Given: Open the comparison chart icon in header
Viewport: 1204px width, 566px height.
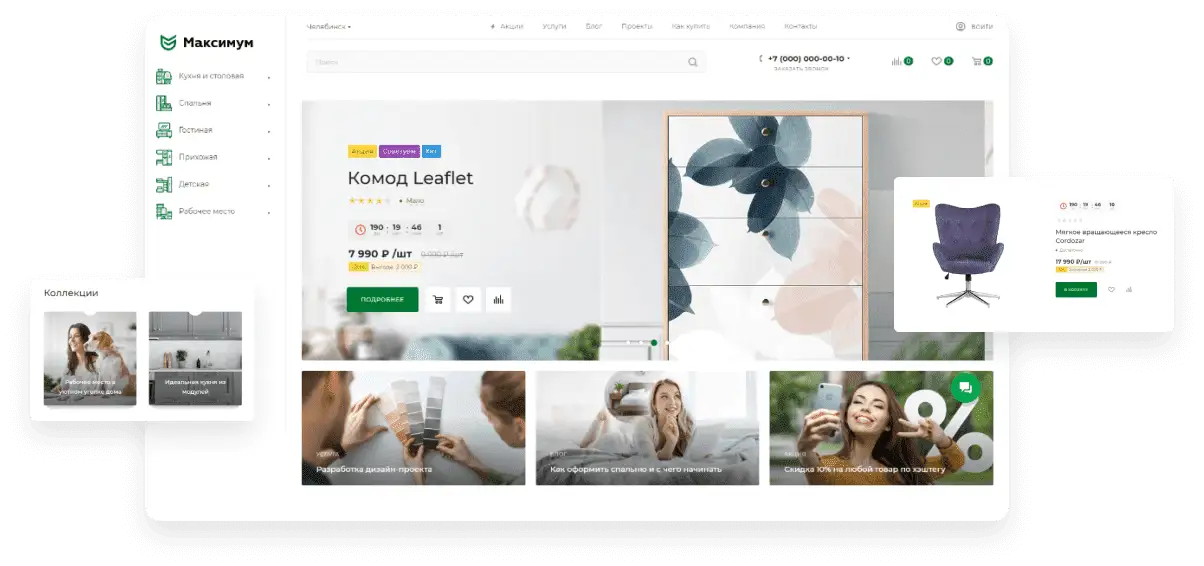Looking at the screenshot, I should [x=896, y=61].
